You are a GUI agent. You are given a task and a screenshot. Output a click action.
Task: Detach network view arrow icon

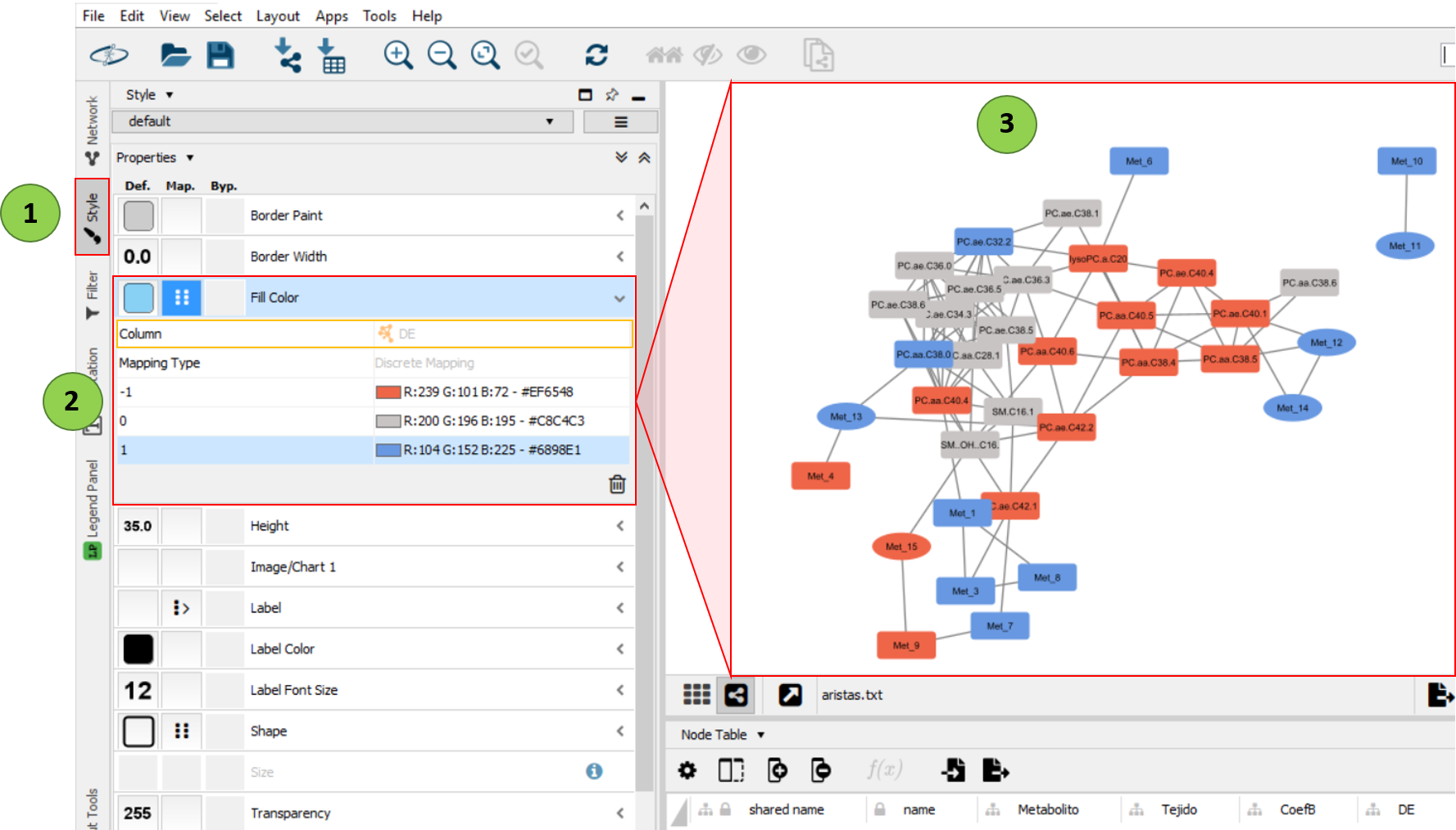point(790,695)
